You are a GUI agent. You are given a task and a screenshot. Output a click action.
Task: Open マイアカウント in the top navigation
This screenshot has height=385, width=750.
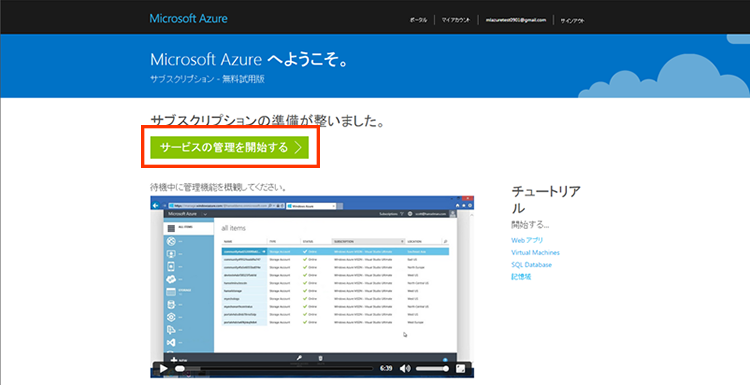[x=456, y=20]
